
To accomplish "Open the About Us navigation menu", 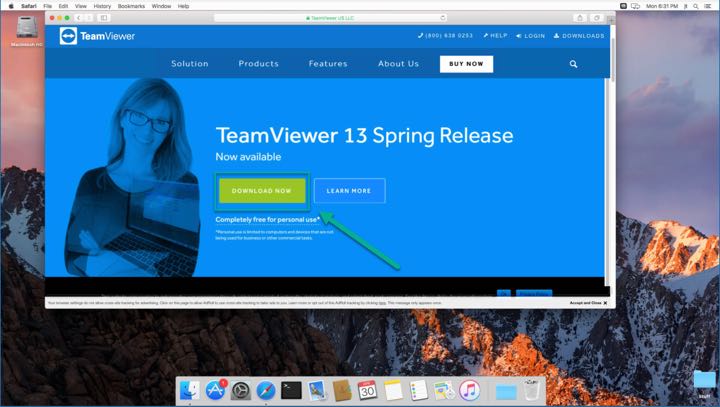I will [x=398, y=64].
